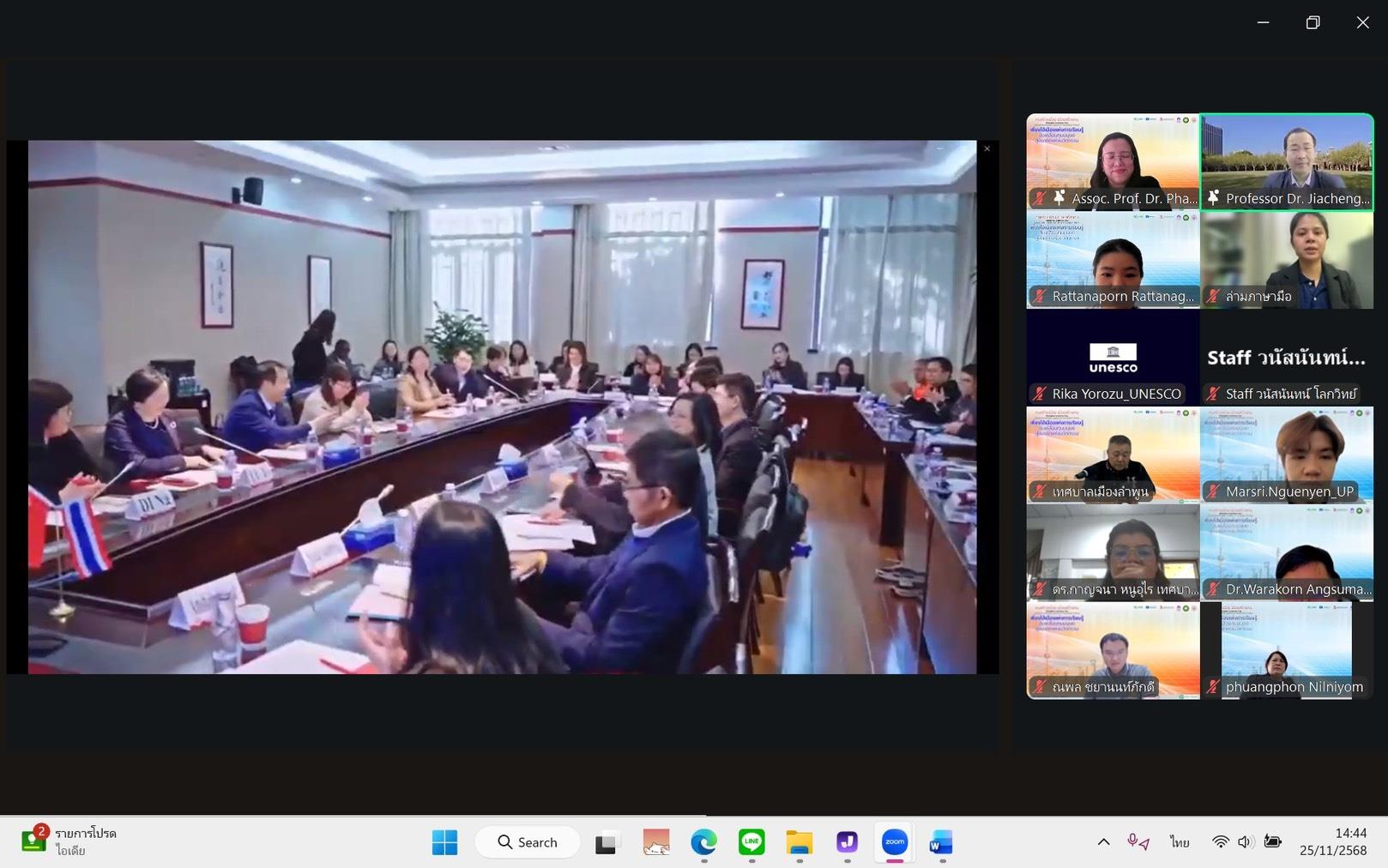Launch Microsoft Word from the taskbar
Screen dimensions: 1388x868
click(941, 842)
